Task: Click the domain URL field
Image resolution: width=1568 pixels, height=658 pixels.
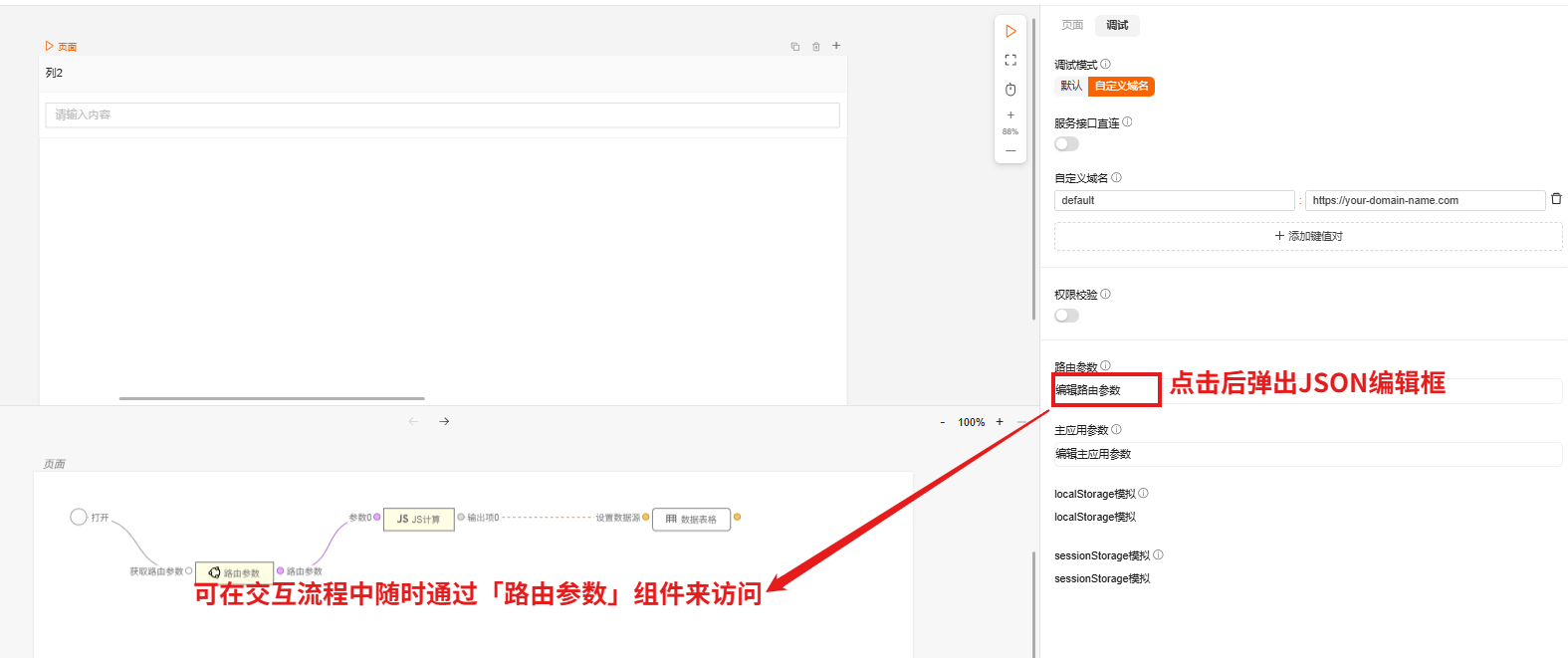Action: (1426, 200)
